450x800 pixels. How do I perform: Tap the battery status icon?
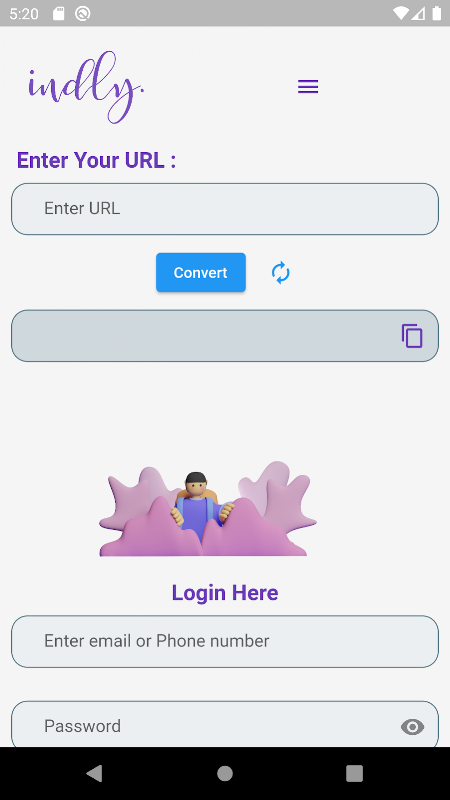[x=437, y=13]
